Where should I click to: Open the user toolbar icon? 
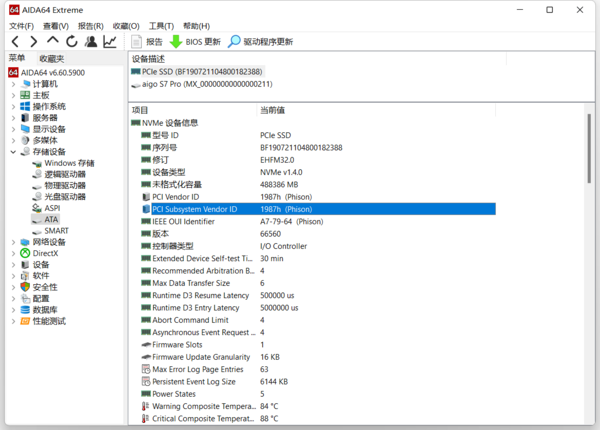91,41
